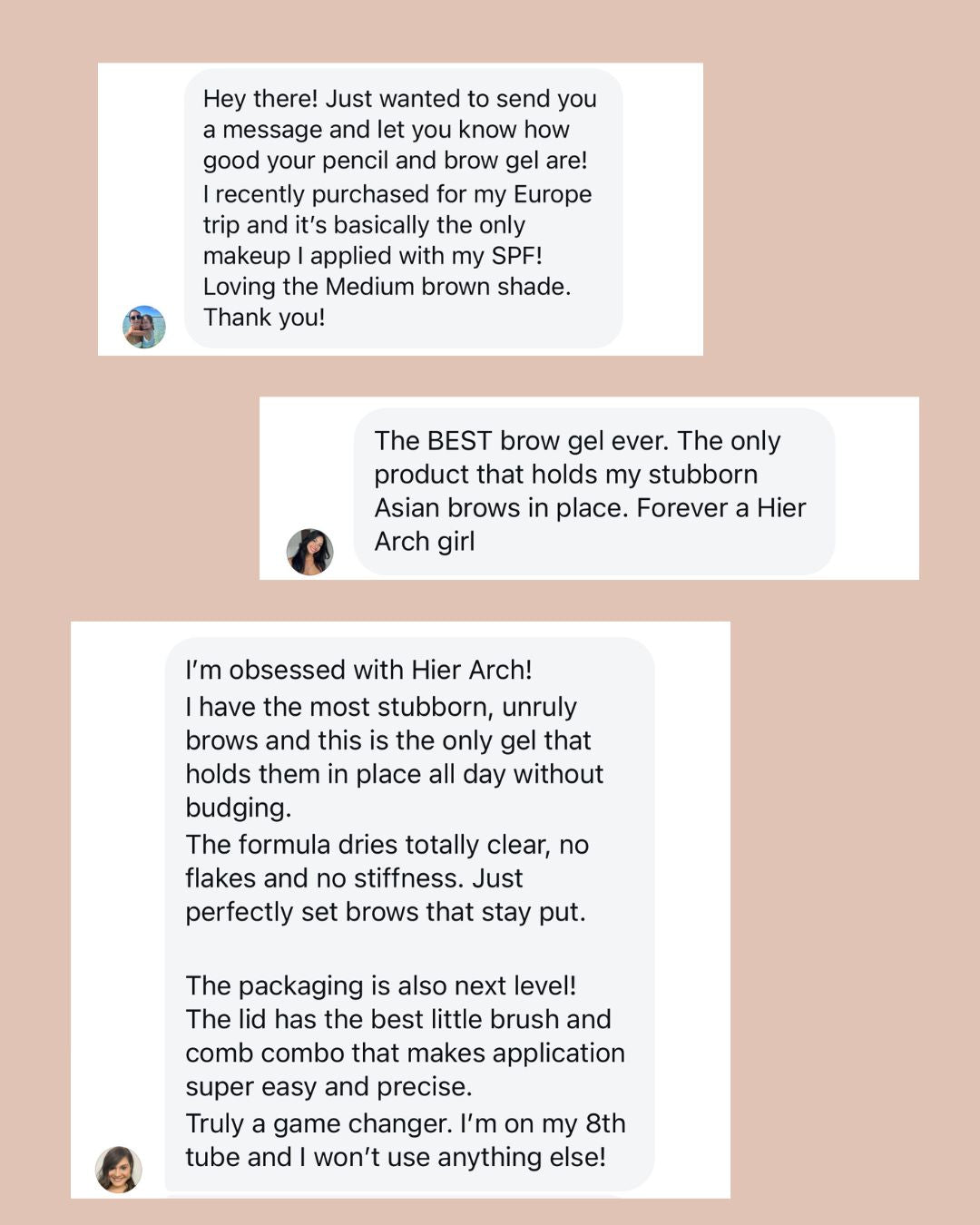Viewport: 980px width, 1225px height.
Task: Click "The formula dries totally clear" line
Action: point(387,845)
